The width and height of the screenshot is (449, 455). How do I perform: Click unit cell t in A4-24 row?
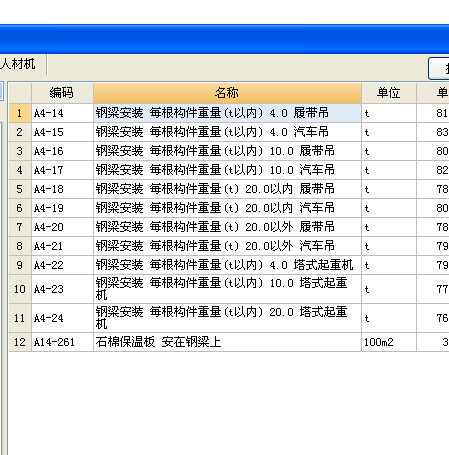click(389, 318)
